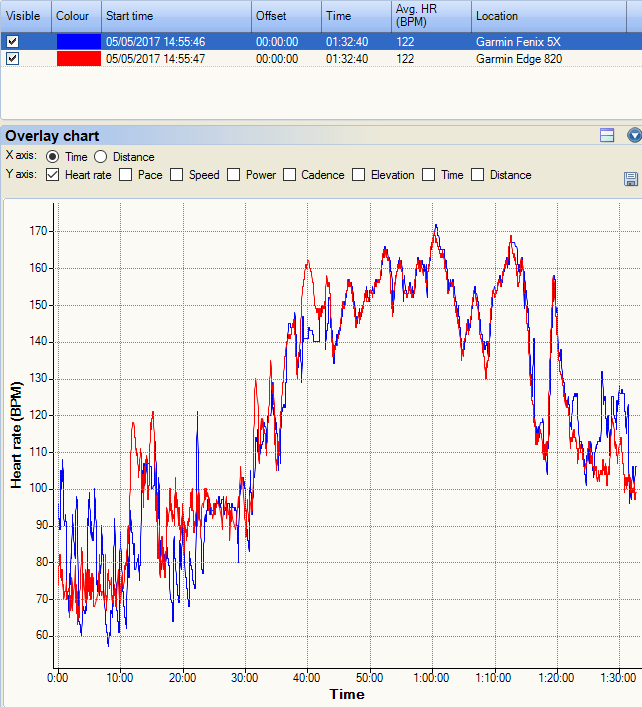The image size is (642, 707).
Task: Toggle visibility of the Garmin Edge 820 row
Action: 12,59
